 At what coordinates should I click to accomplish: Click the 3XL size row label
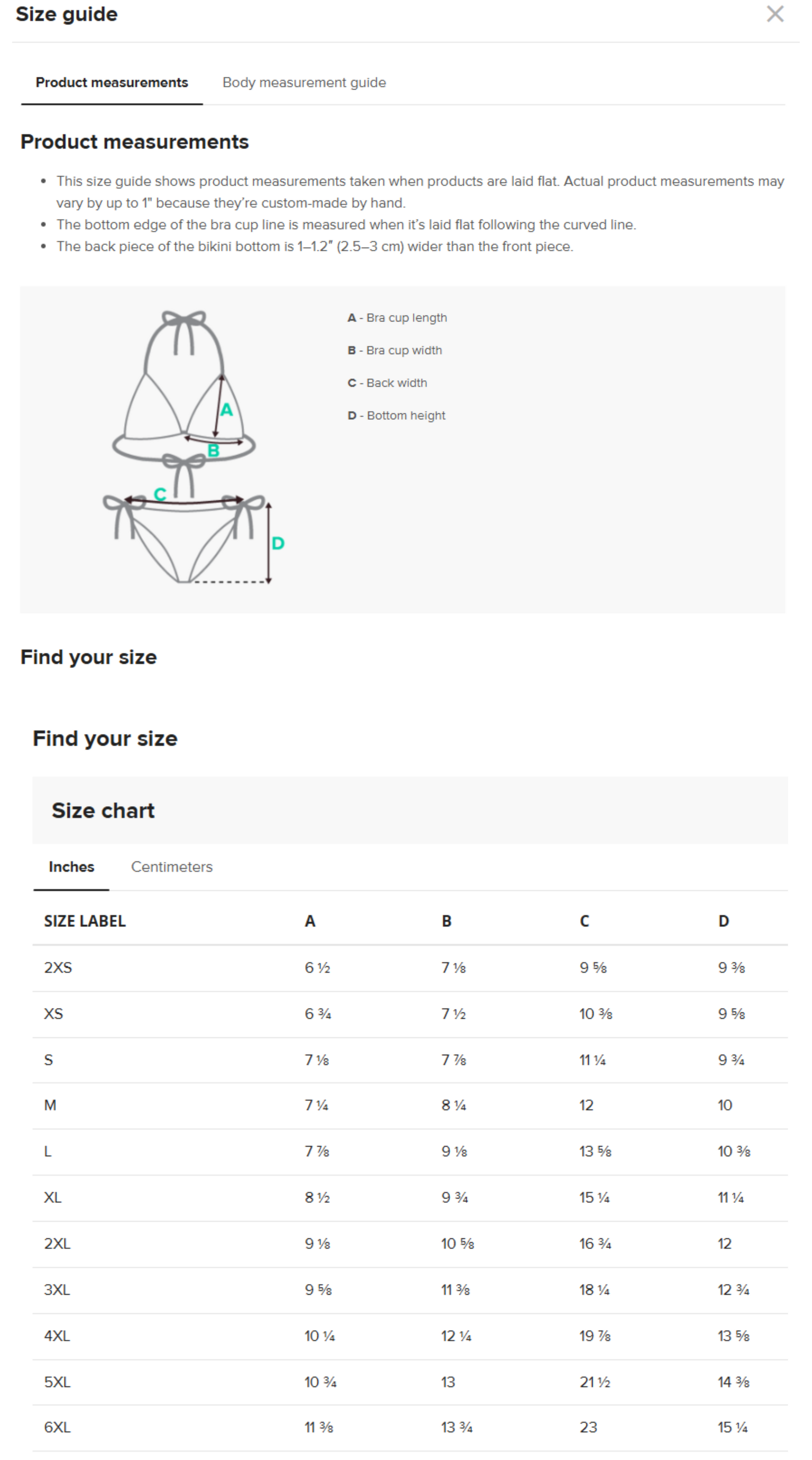[x=57, y=1289]
